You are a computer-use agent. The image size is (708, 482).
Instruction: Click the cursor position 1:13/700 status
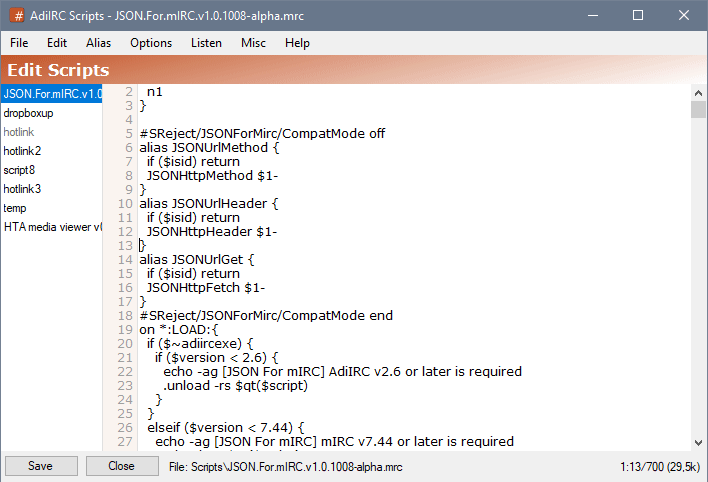(660, 467)
